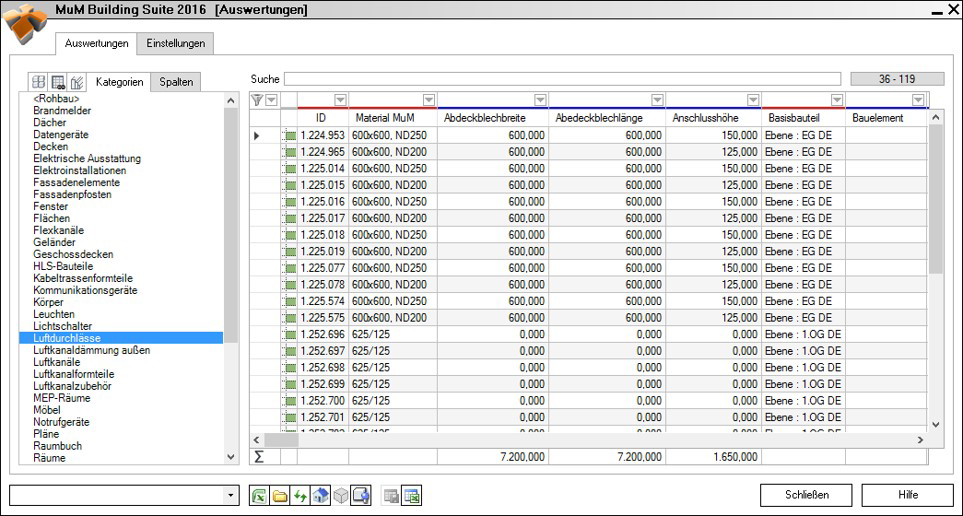
Task: Open the Anschlusshöhe column filter dropdown
Action: point(754,100)
